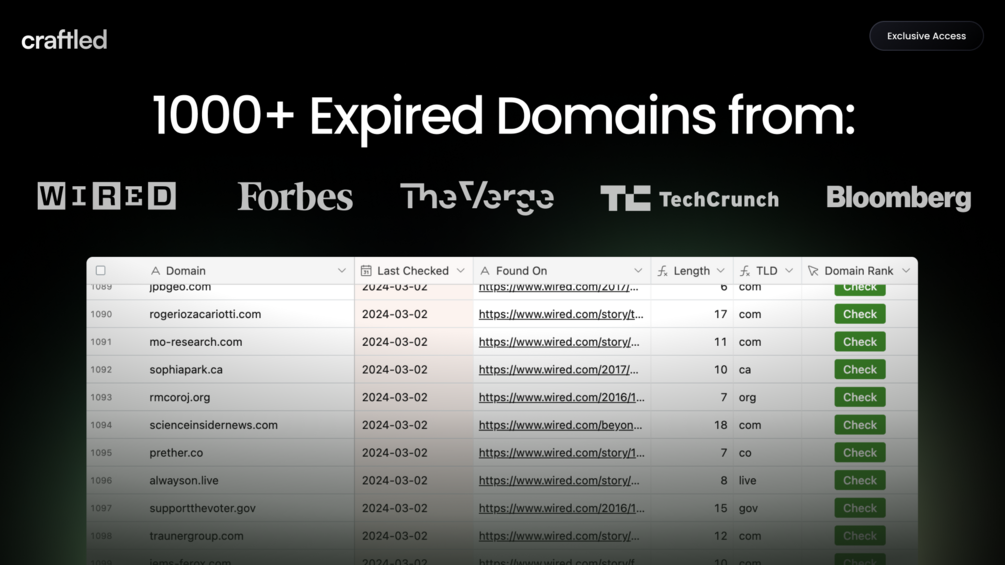Expand the TLD column dropdown
The height and width of the screenshot is (565, 1005).
(x=789, y=271)
